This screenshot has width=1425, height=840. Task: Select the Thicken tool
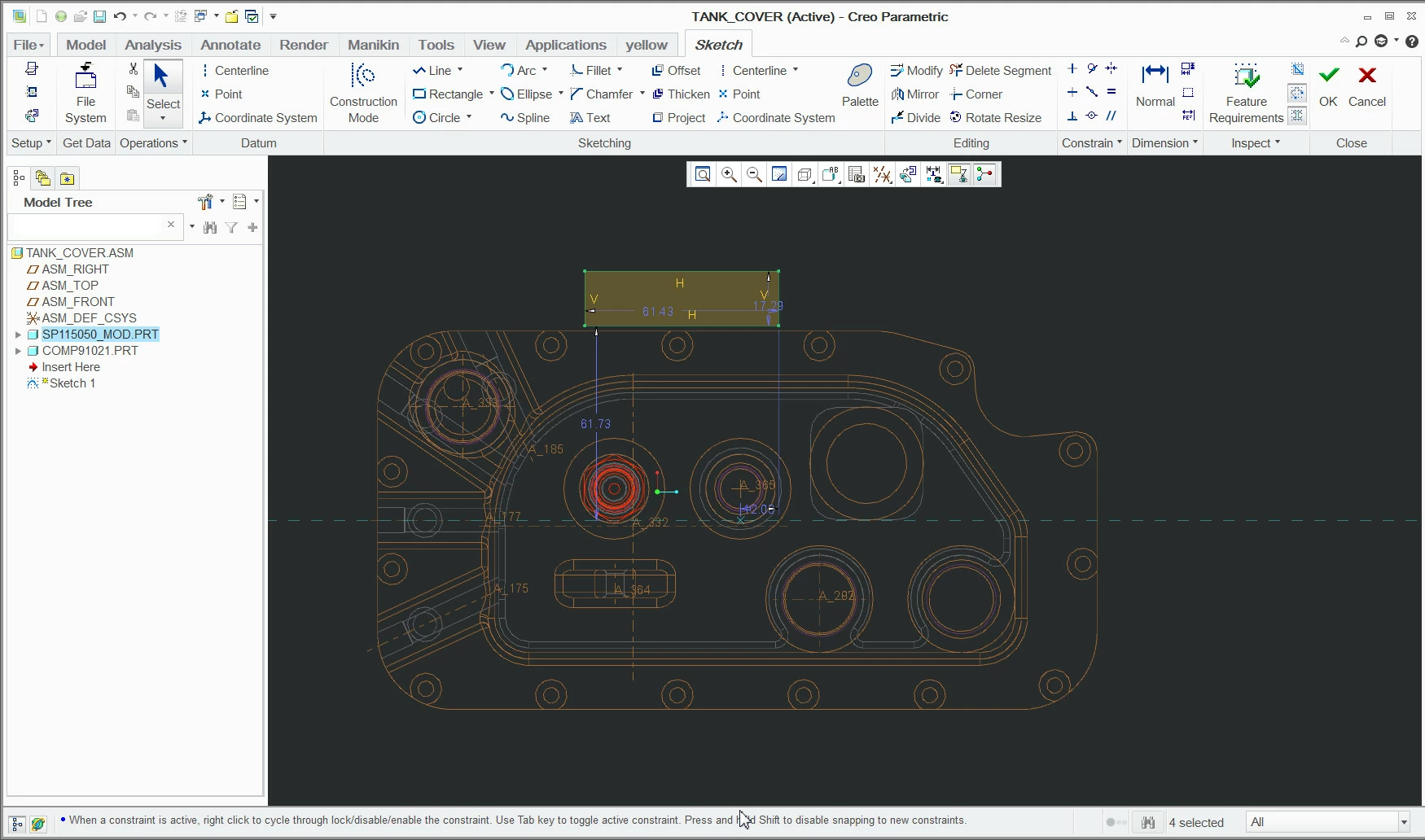tap(681, 94)
